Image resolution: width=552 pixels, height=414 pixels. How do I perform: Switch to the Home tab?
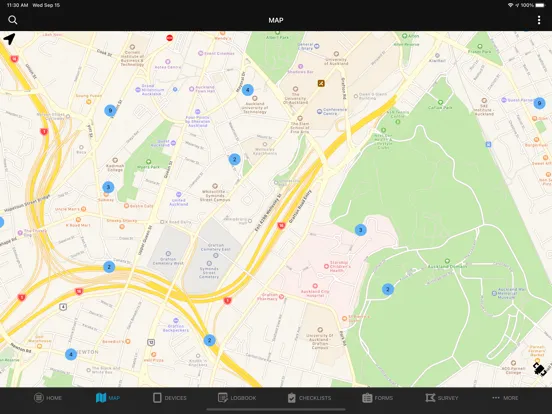click(48, 398)
